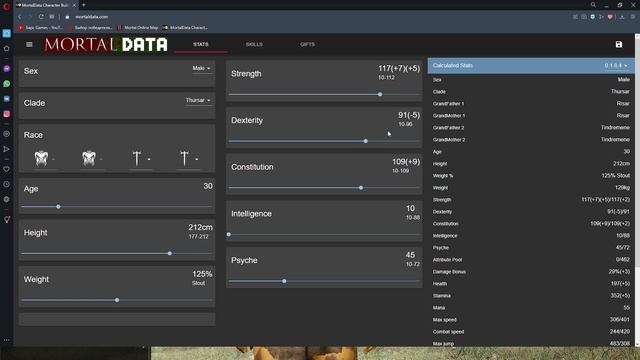The height and width of the screenshot is (360, 640).
Task: Click the Height value 212cm
Action: pyautogui.click(x=200, y=227)
